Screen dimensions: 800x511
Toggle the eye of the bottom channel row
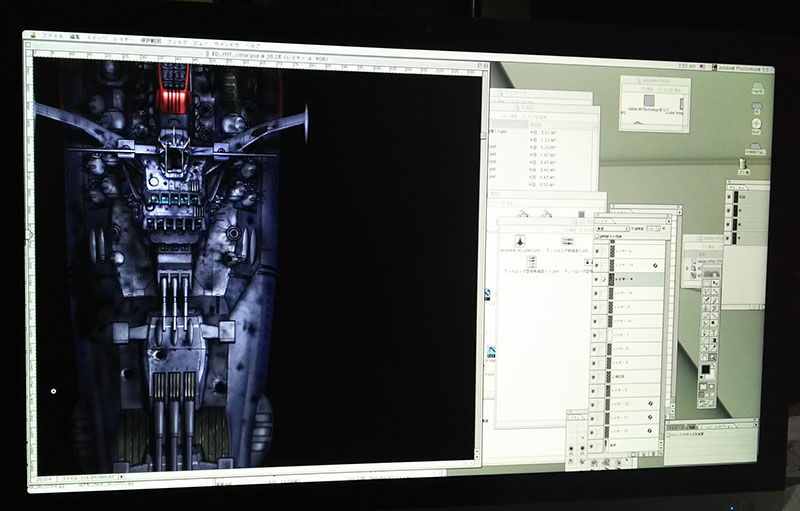click(729, 238)
